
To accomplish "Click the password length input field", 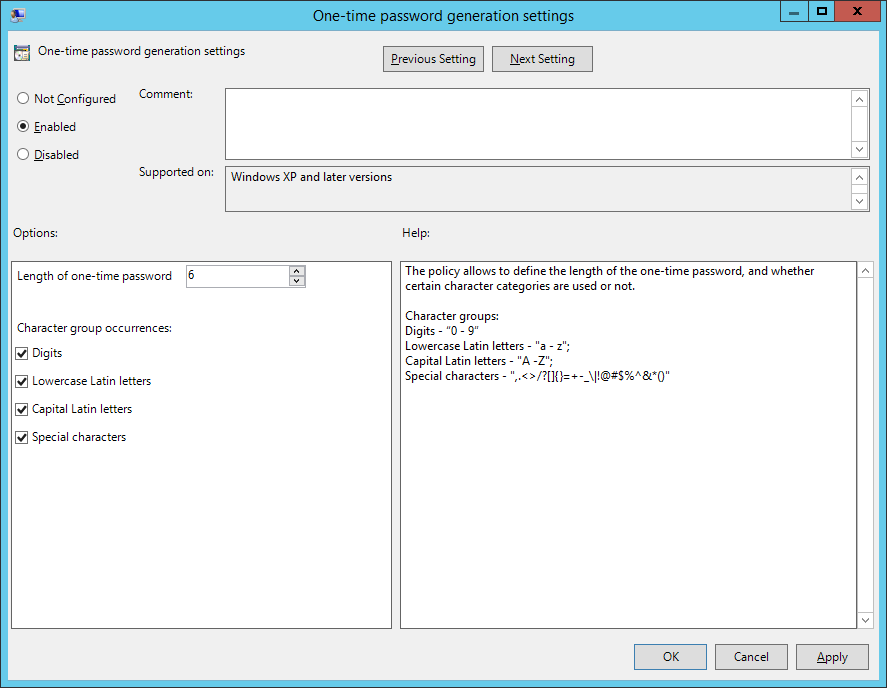I will 237,276.
